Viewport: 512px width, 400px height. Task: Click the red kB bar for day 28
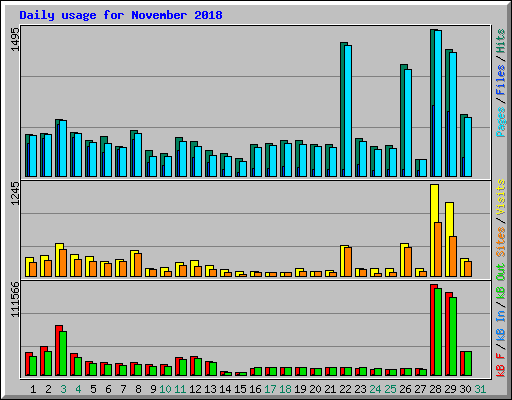click(432, 330)
